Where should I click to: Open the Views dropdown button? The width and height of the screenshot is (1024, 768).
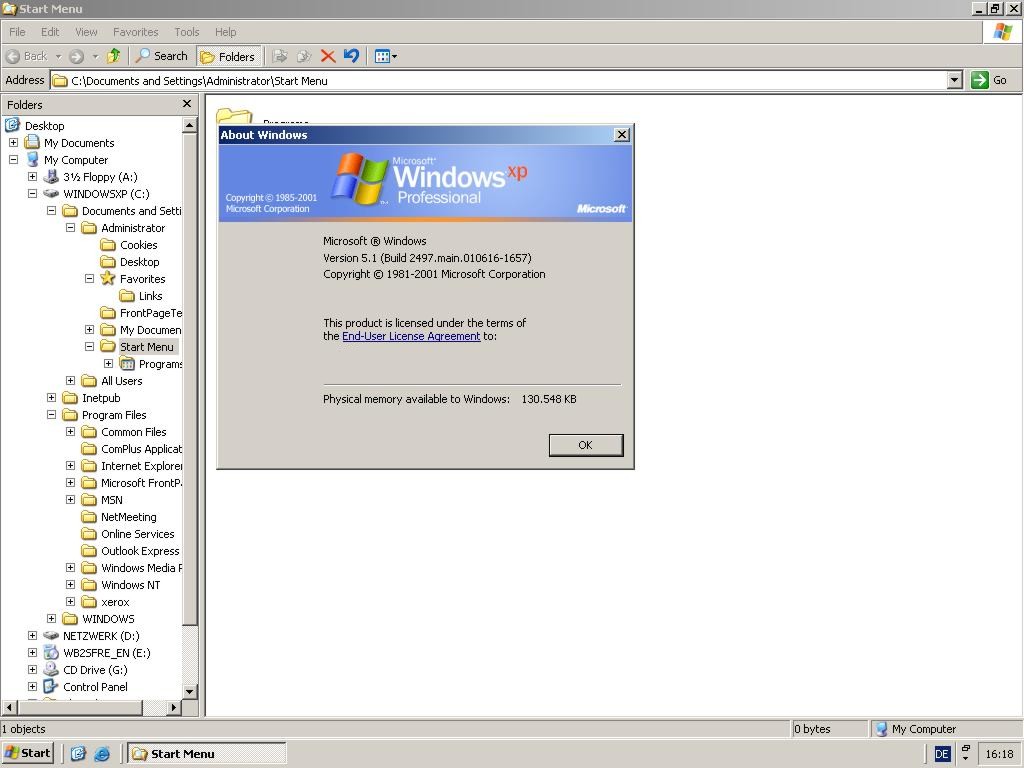[x=385, y=56]
